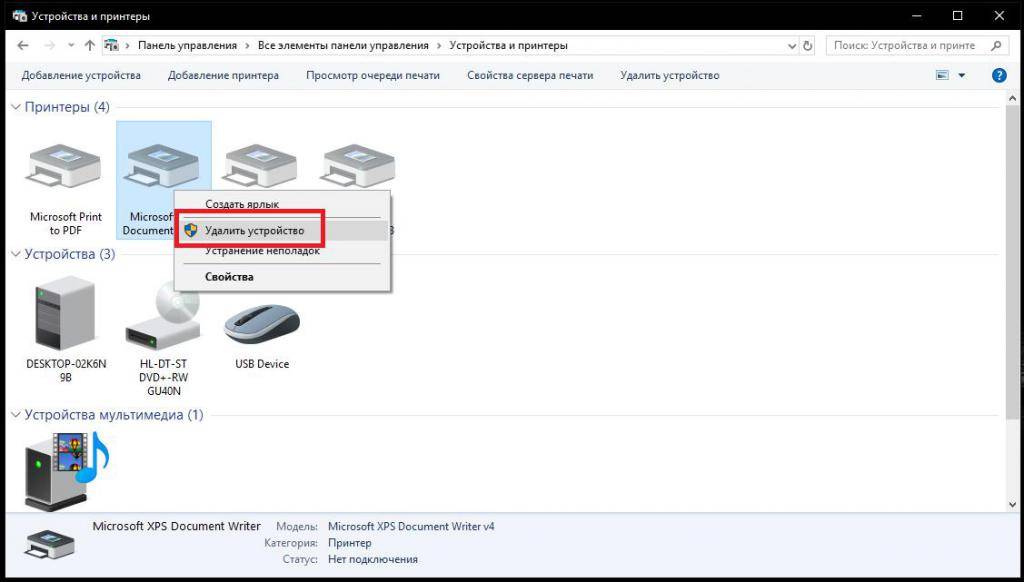The image size is (1024, 582).
Task: Click the DESKTOP-02K6N9B label
Action: coord(66,370)
